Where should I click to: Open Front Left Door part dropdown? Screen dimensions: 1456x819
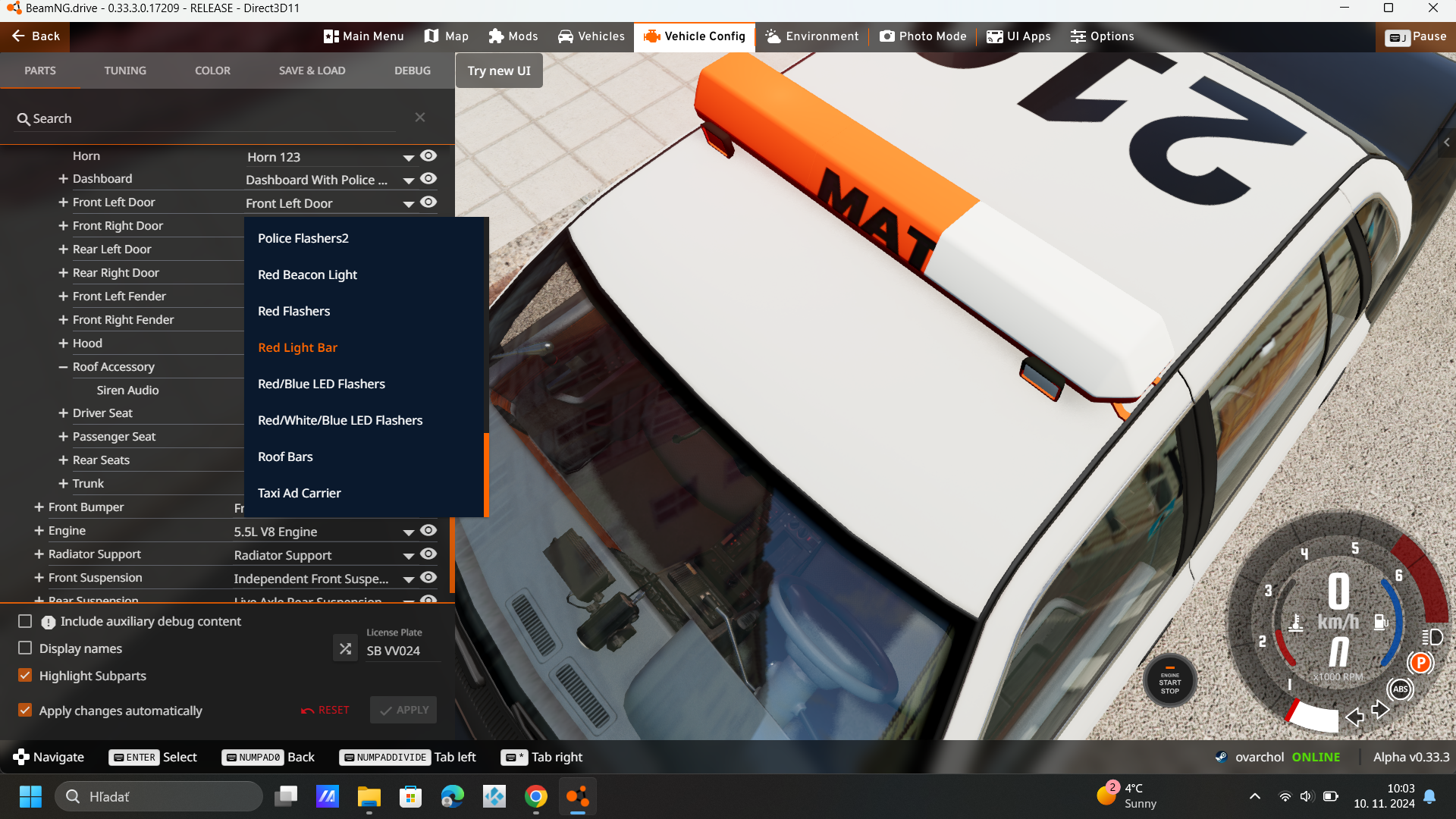(x=331, y=203)
